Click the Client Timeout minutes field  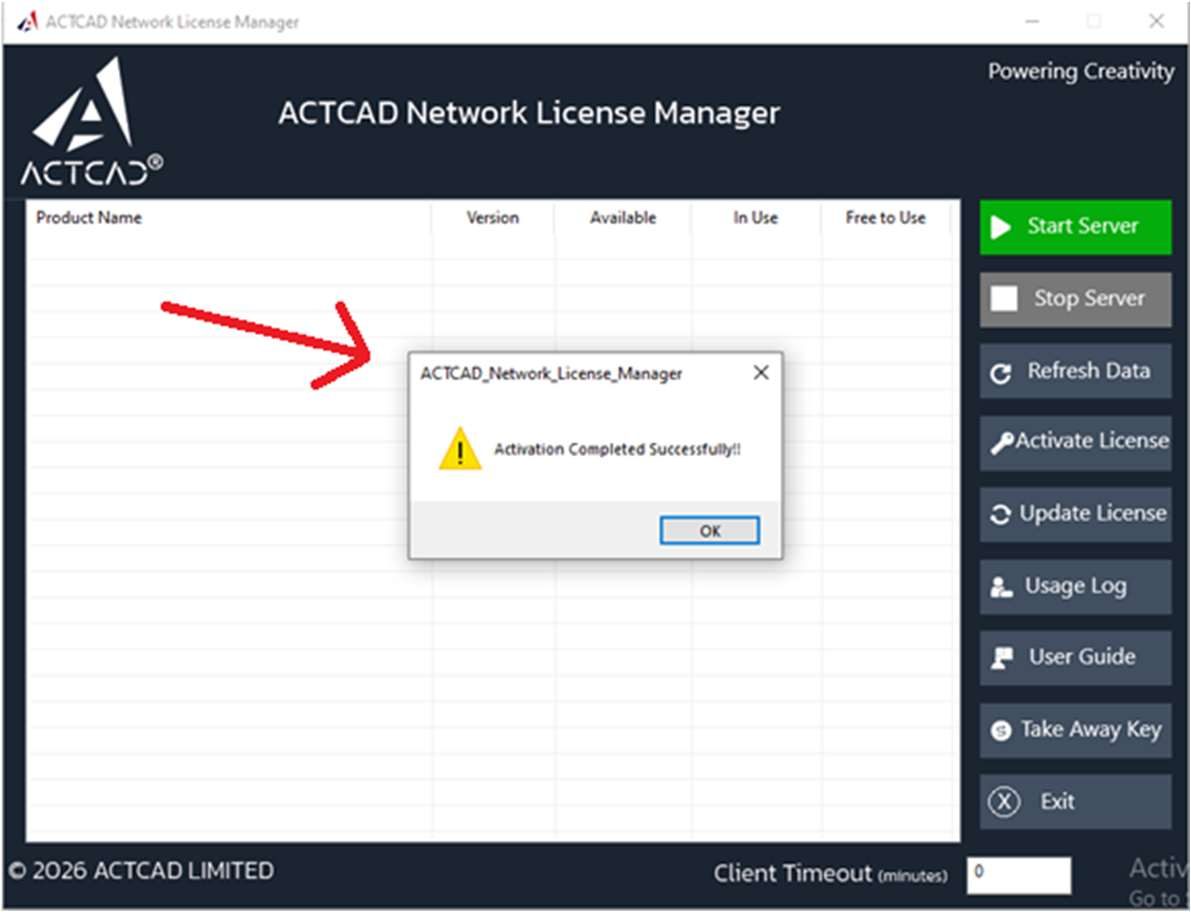pos(1019,876)
